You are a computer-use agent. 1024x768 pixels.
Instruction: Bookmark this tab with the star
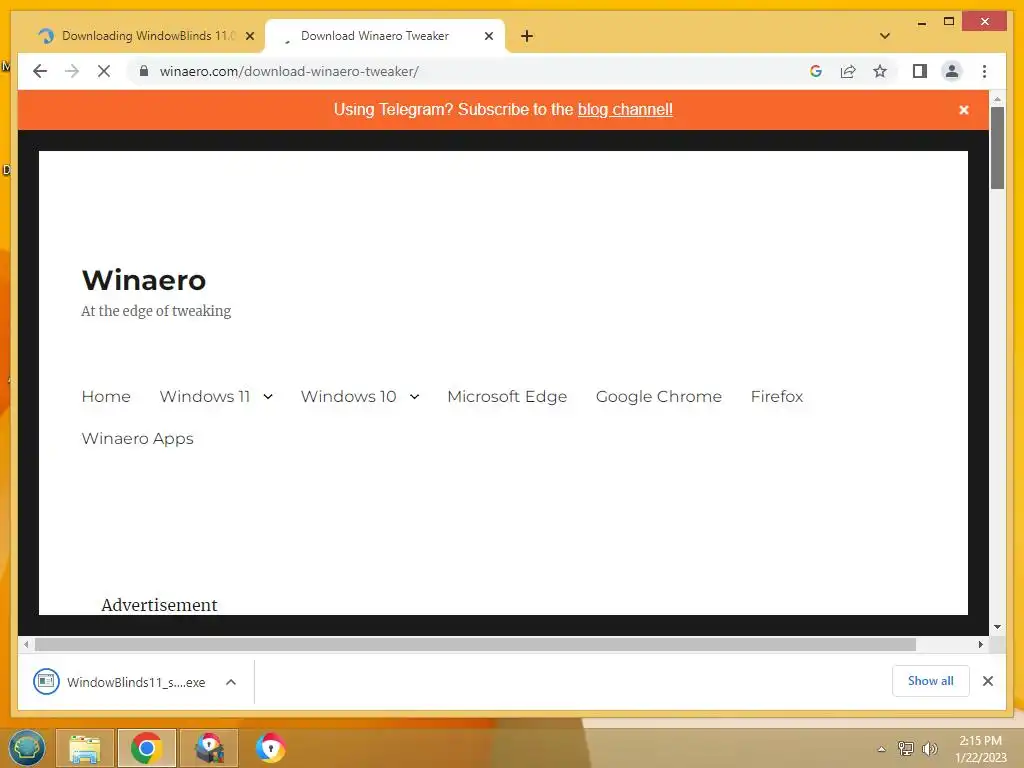pyautogui.click(x=880, y=71)
